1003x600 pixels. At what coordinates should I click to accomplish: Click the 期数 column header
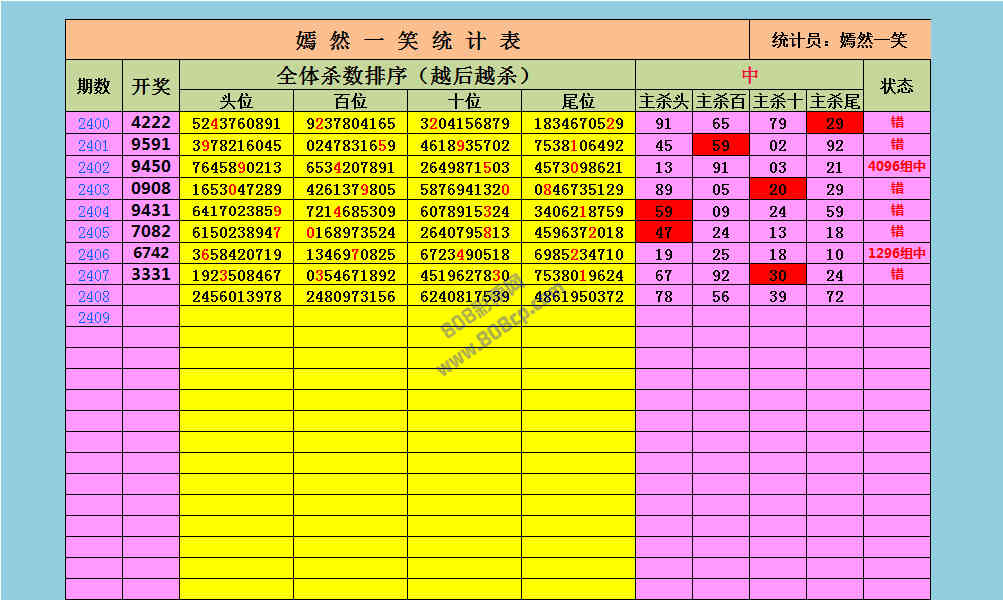click(x=94, y=86)
